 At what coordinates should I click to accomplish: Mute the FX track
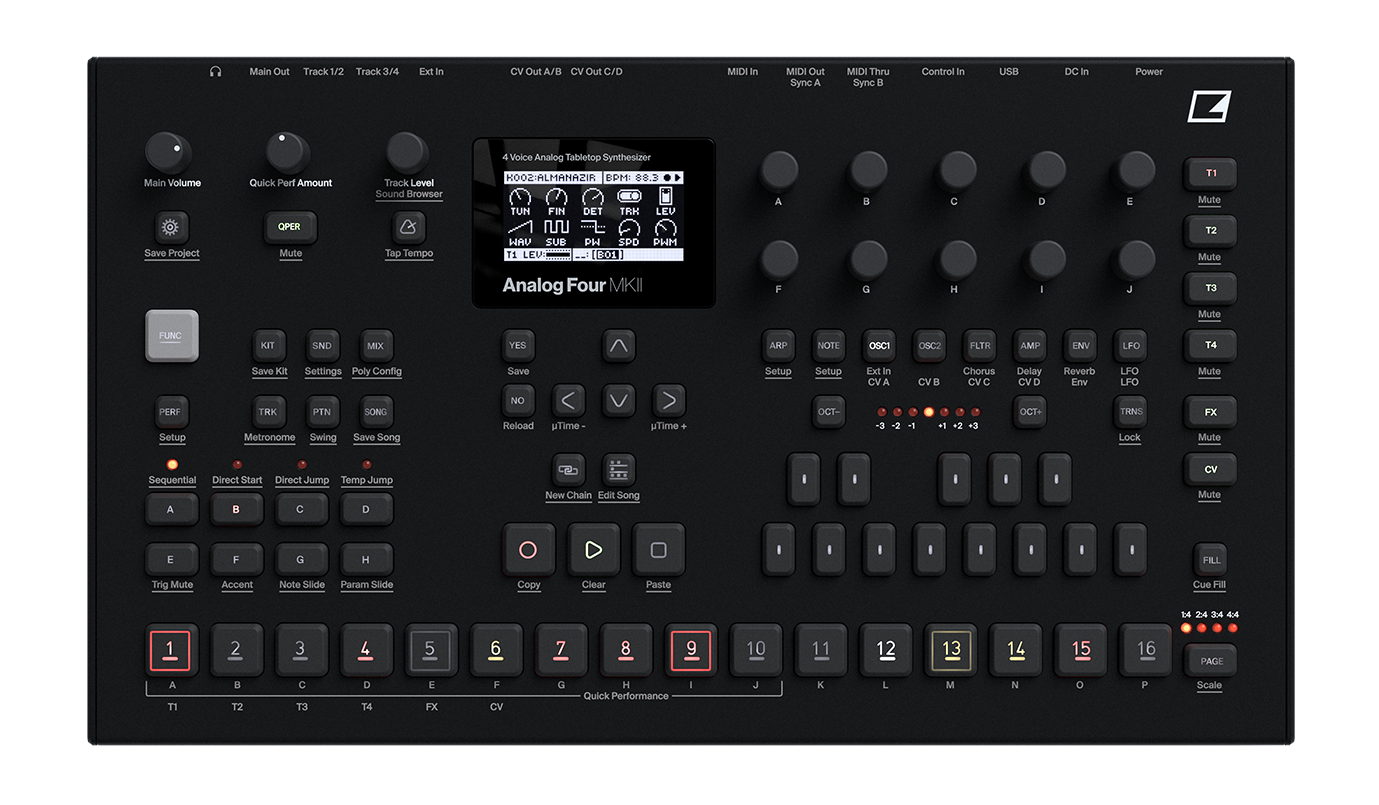click(x=1210, y=412)
